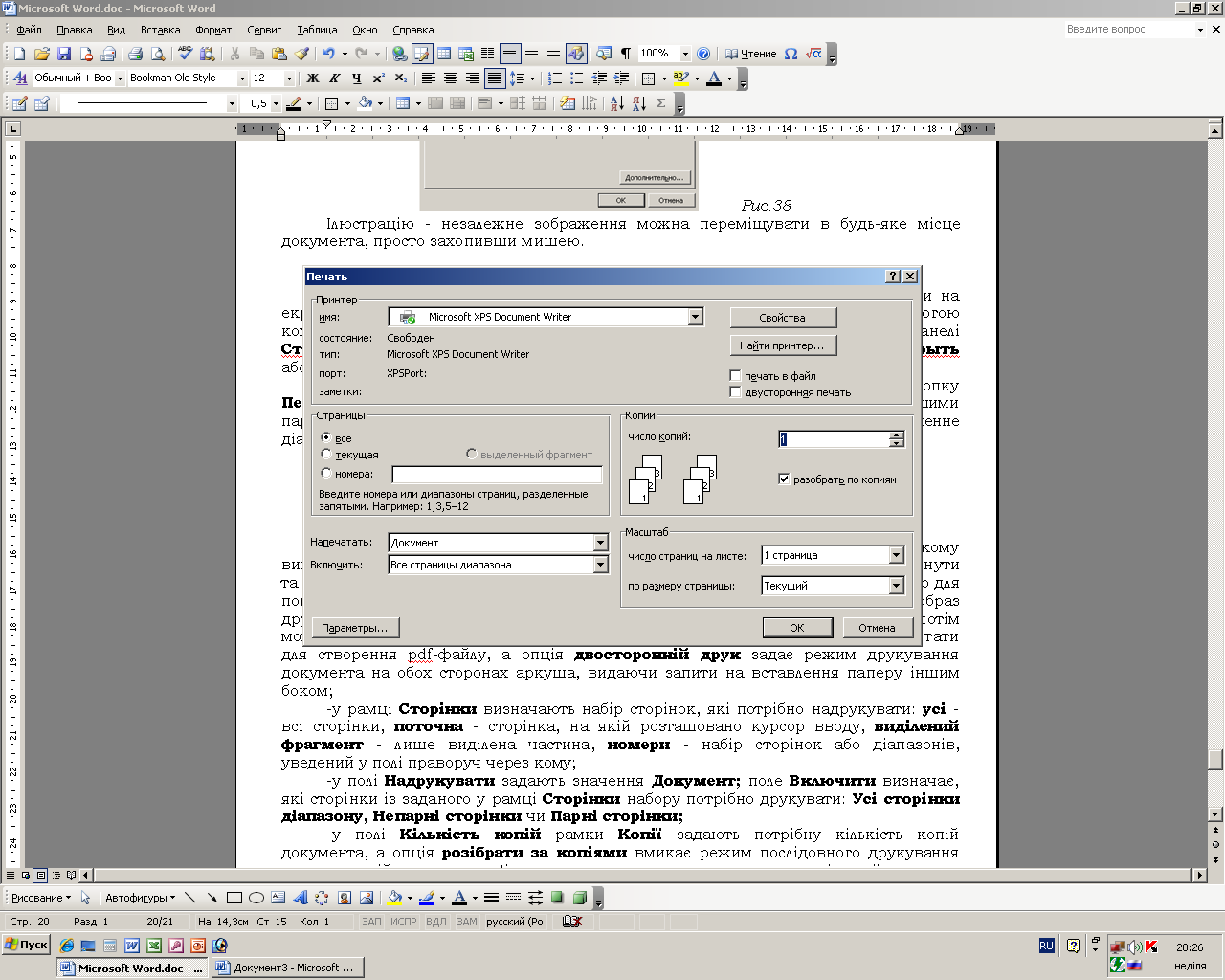This screenshot has height=980, width=1225.
Task: Click the Пуск start button
Action: [x=26, y=945]
